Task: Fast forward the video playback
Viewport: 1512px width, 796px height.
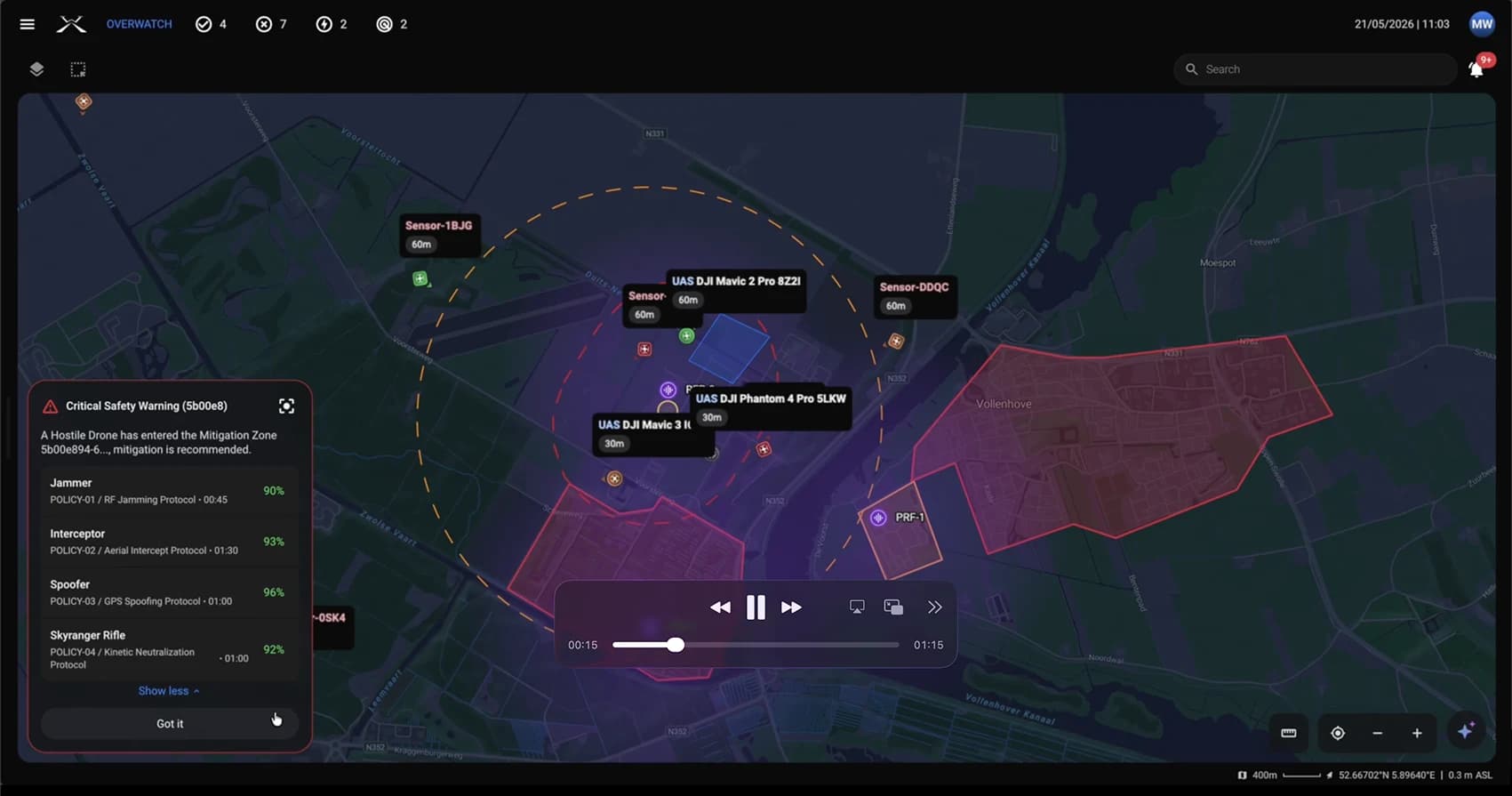Action: point(791,607)
